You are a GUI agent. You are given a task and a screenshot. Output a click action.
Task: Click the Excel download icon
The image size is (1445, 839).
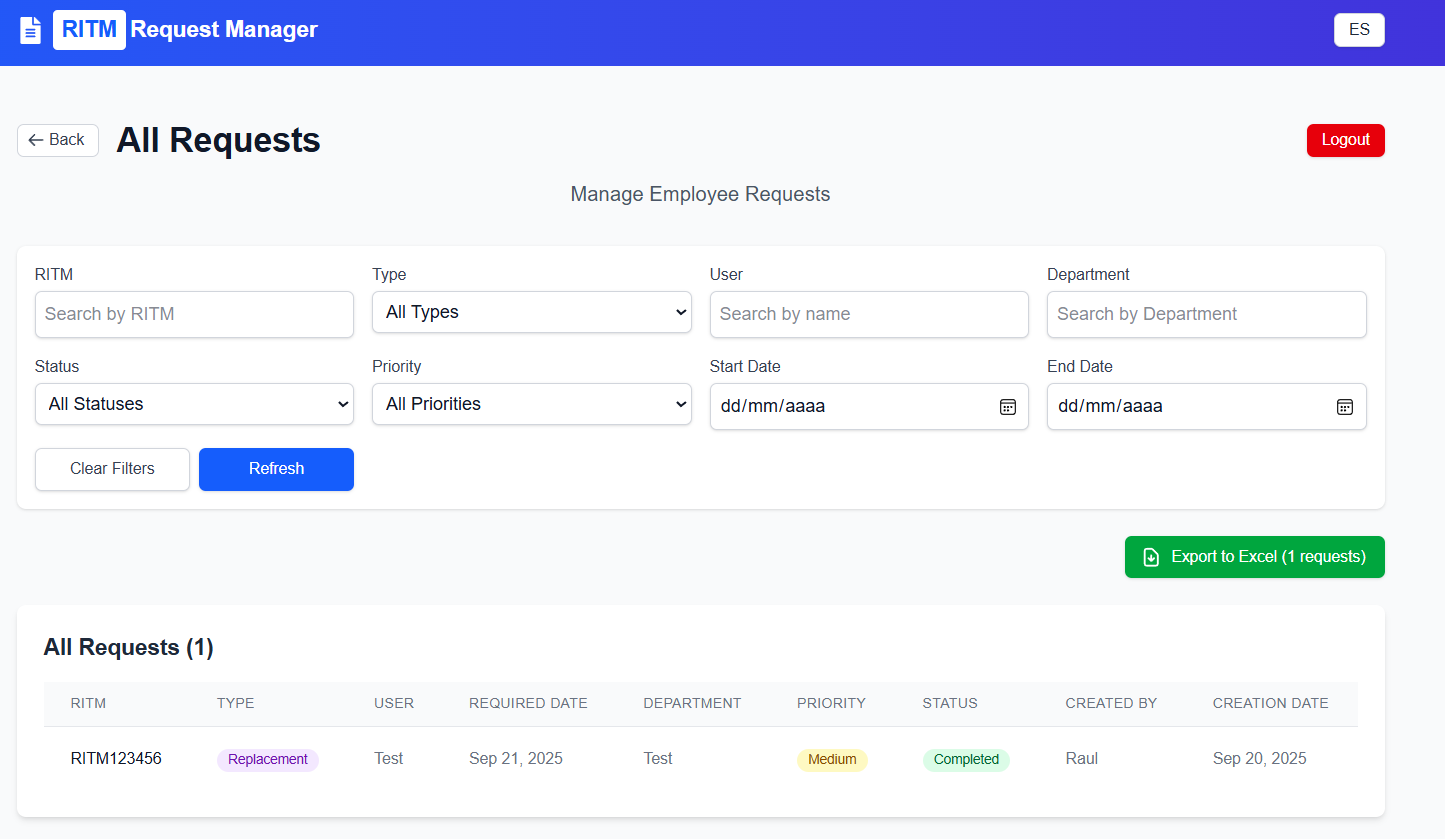(1151, 557)
